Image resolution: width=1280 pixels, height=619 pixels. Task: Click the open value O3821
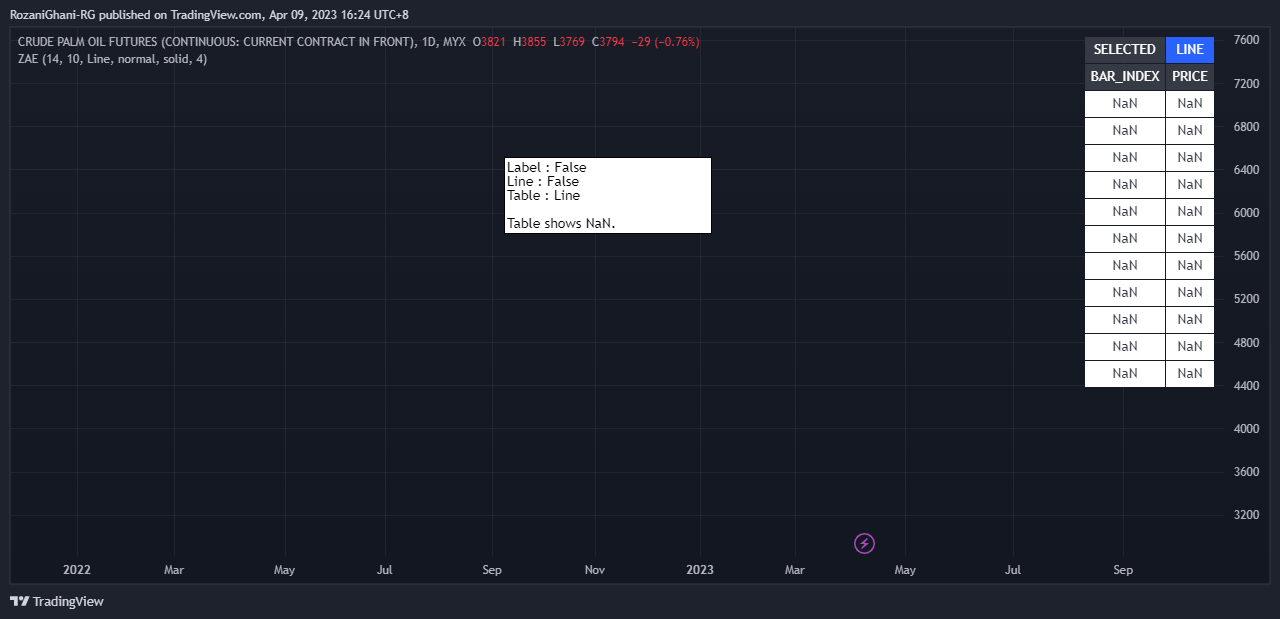pyautogui.click(x=490, y=42)
